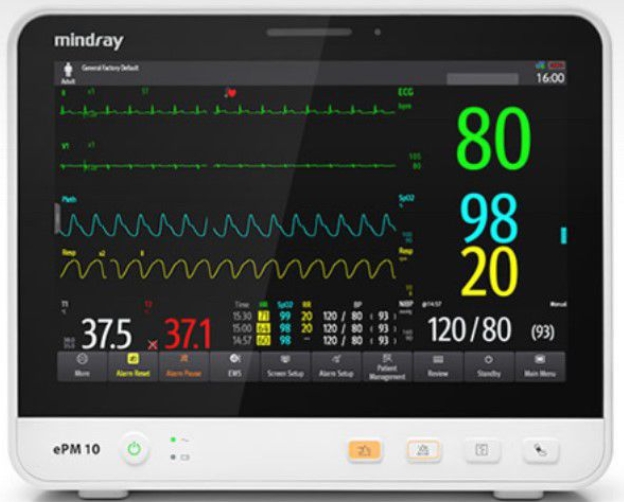Select the 15:30 trend row
624x502 pixels.
314,316
